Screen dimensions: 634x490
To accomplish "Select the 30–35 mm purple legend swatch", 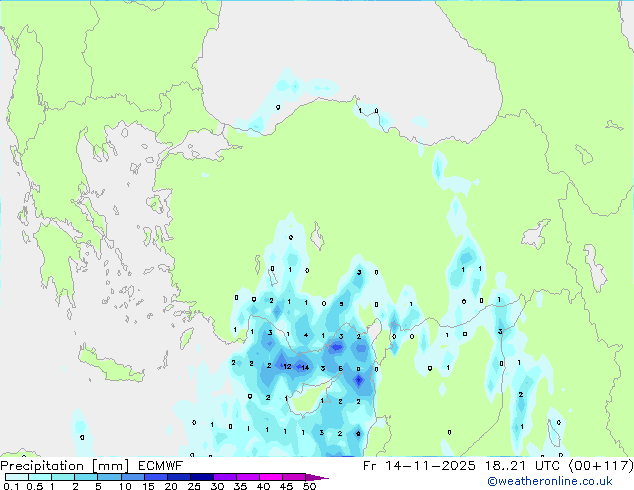I will 225,477.
